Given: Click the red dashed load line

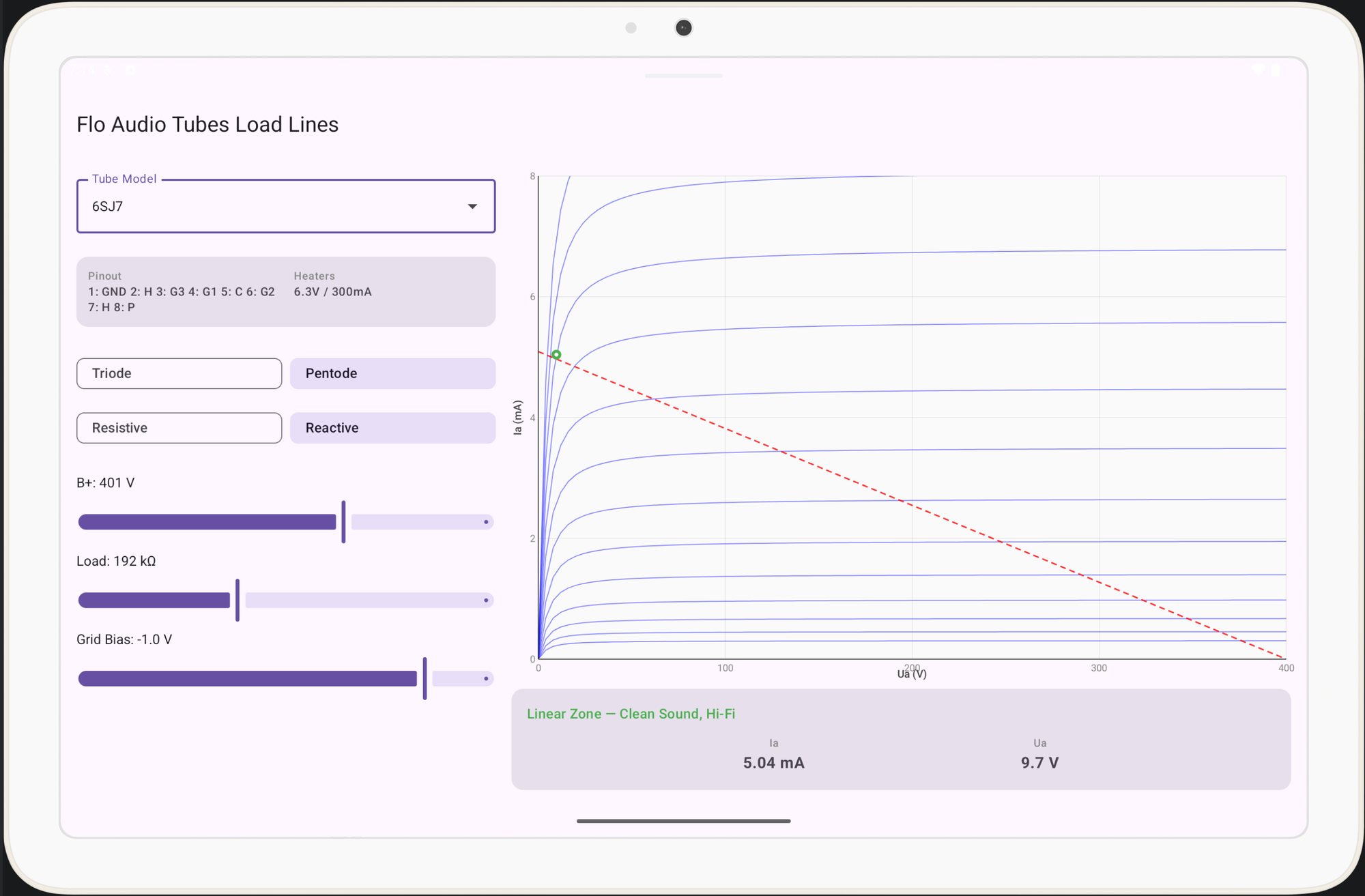Looking at the screenshot, I should 912,505.
